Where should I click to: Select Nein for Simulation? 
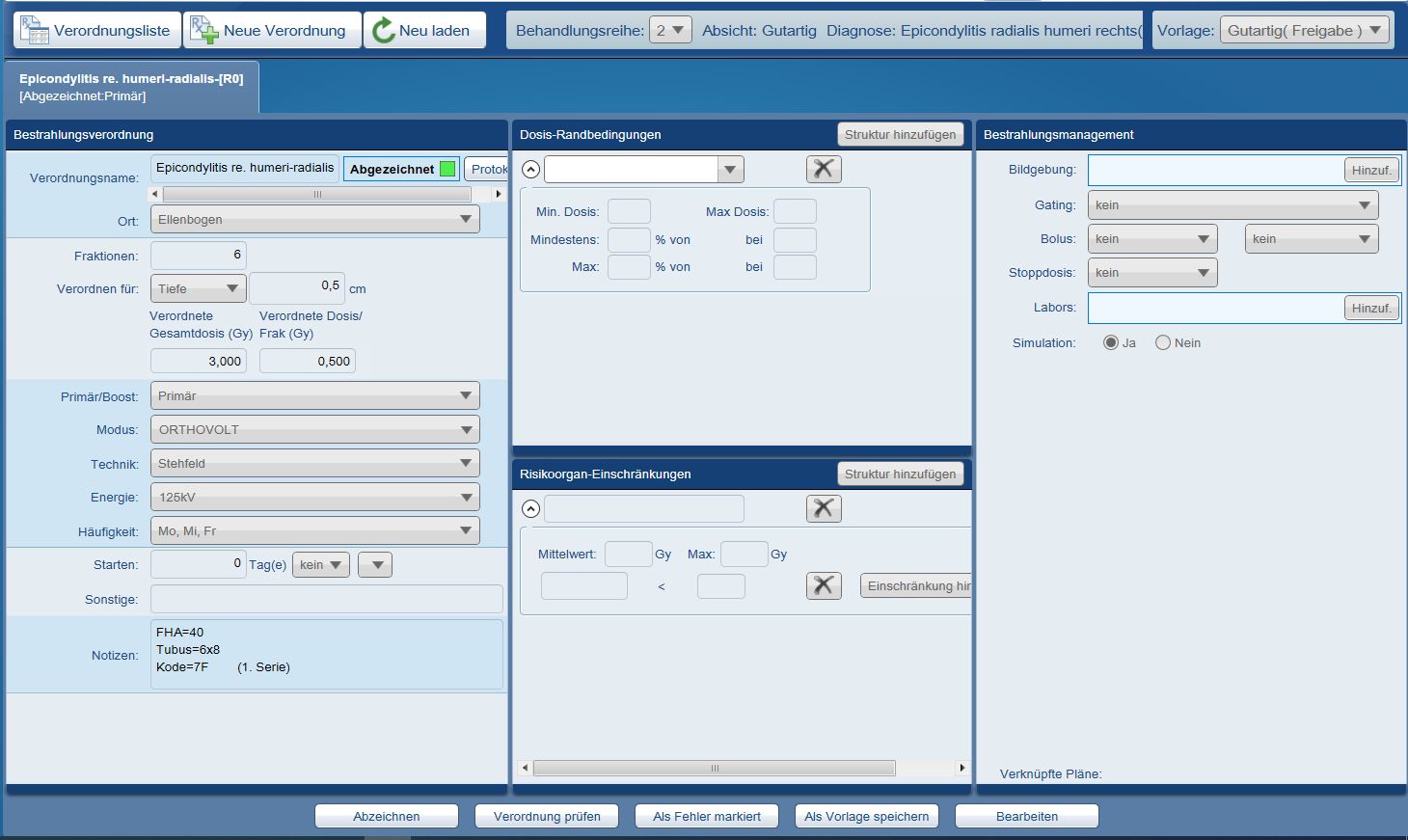click(x=1163, y=342)
